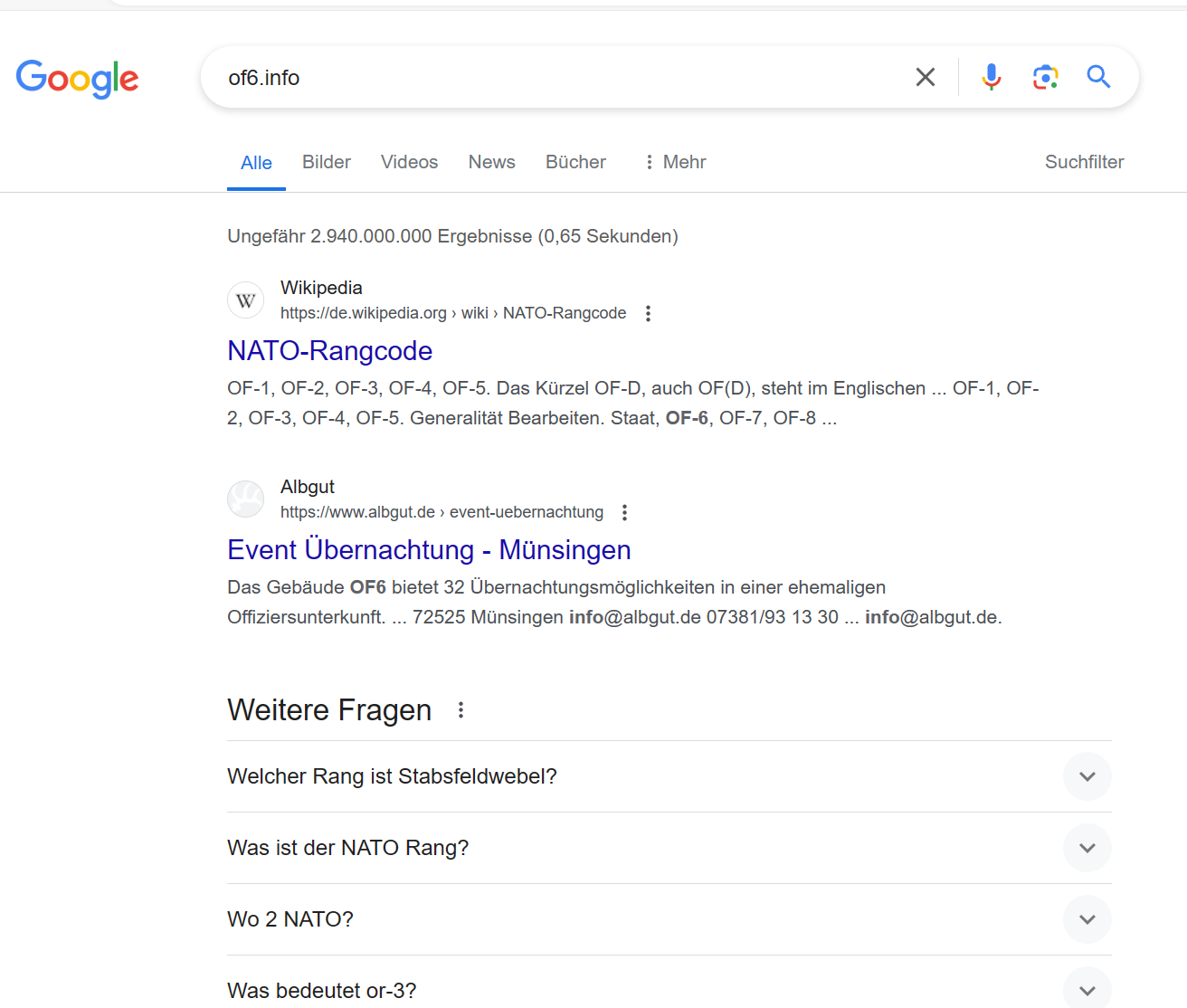Open Google Lens image search icon

pyautogui.click(x=1046, y=77)
